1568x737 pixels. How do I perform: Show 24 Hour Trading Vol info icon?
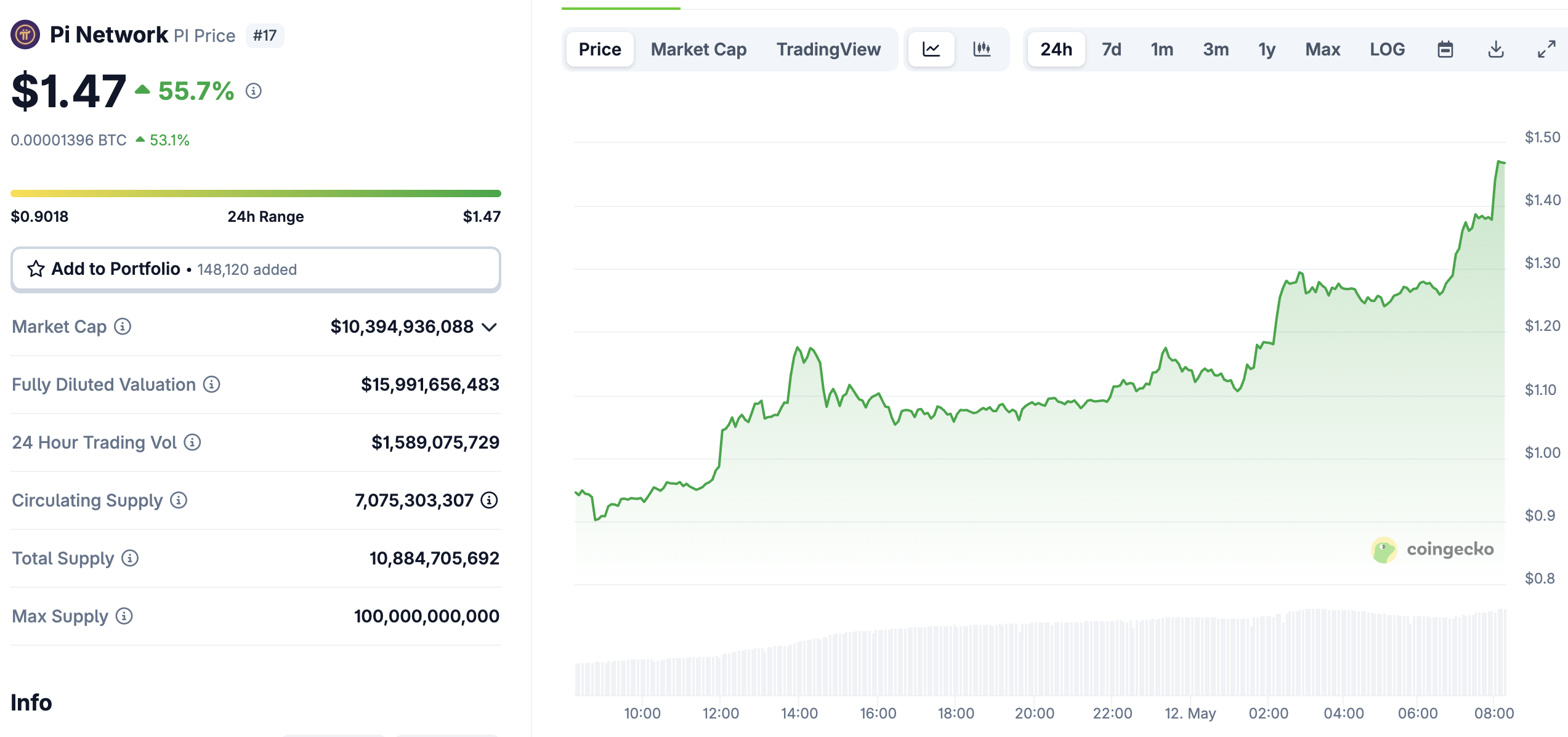pos(193,442)
